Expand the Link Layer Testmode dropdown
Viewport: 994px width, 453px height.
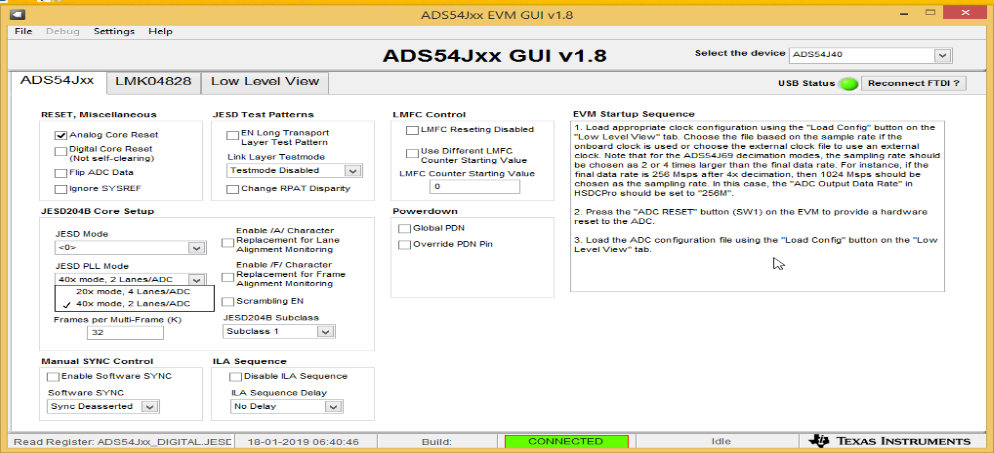point(294,170)
